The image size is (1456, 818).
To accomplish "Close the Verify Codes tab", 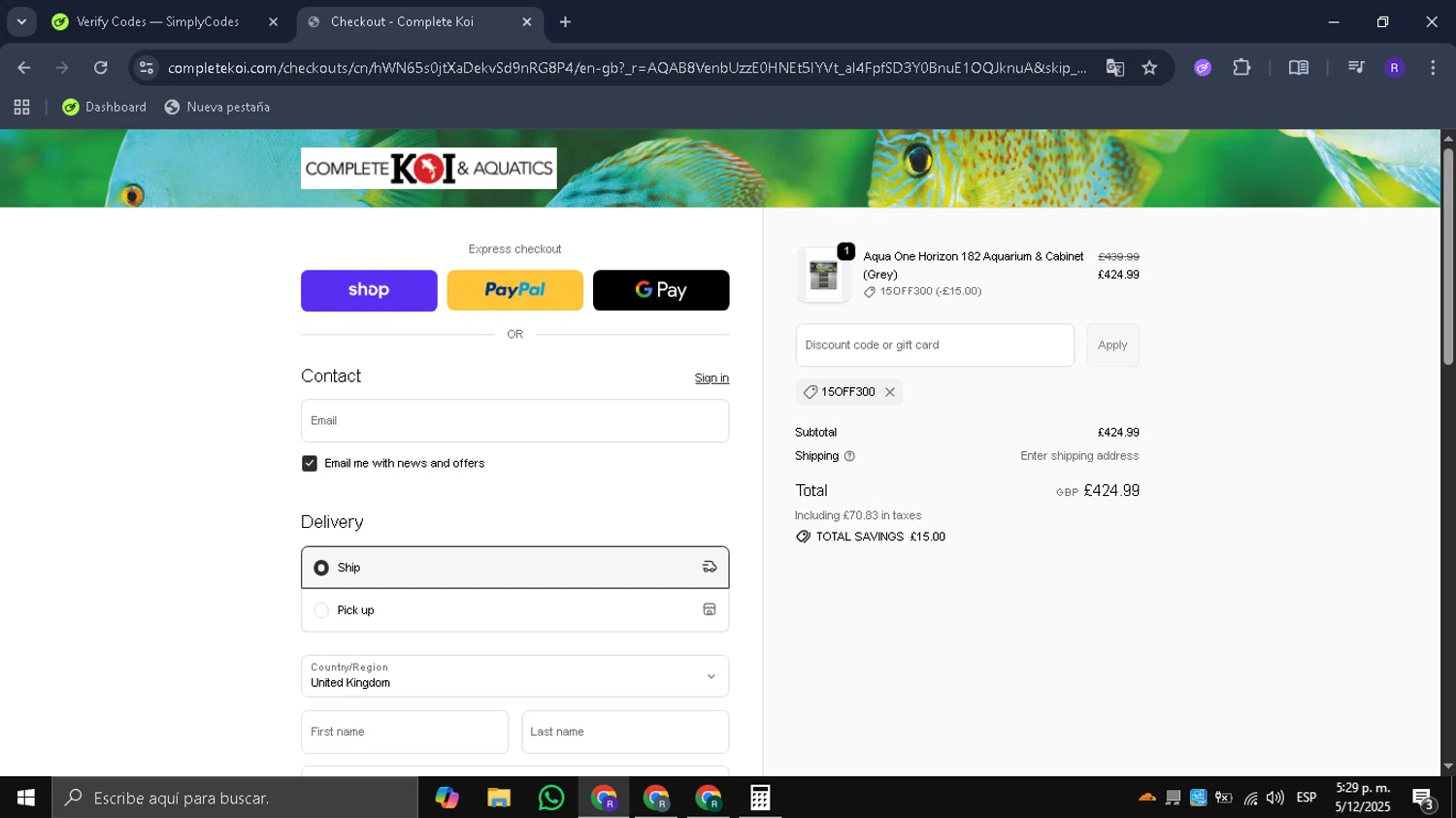I will (x=273, y=21).
